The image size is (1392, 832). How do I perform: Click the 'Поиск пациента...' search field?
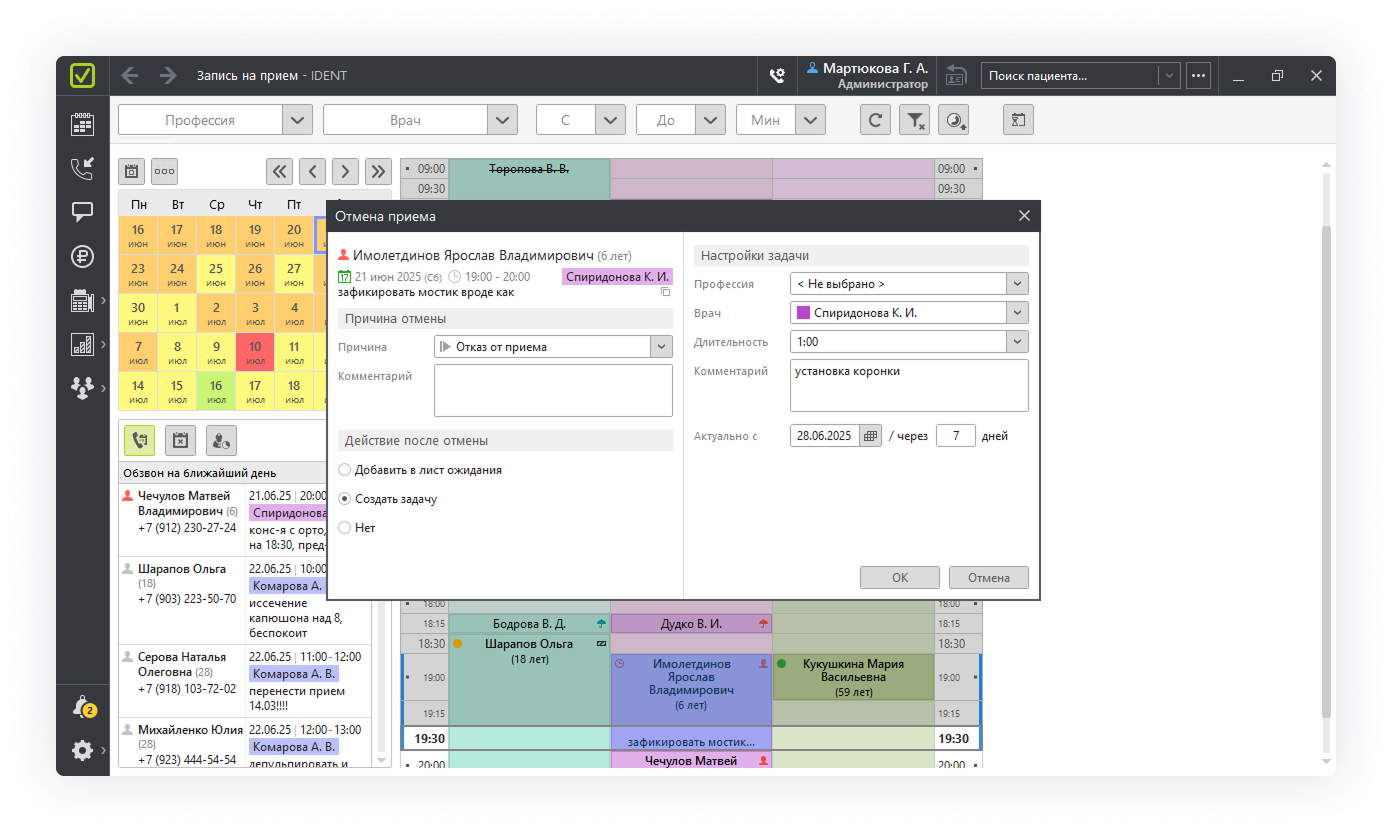(x=1070, y=75)
